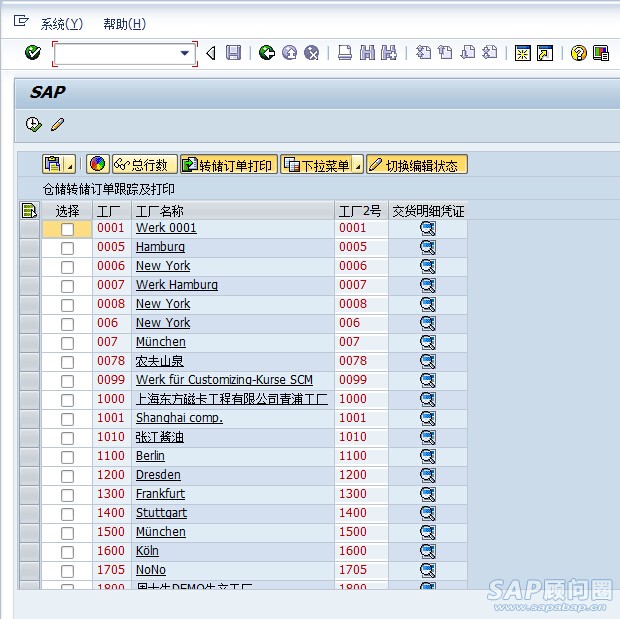View delivery detail icon for row 0006
The height and width of the screenshot is (619, 620).
[427, 266]
